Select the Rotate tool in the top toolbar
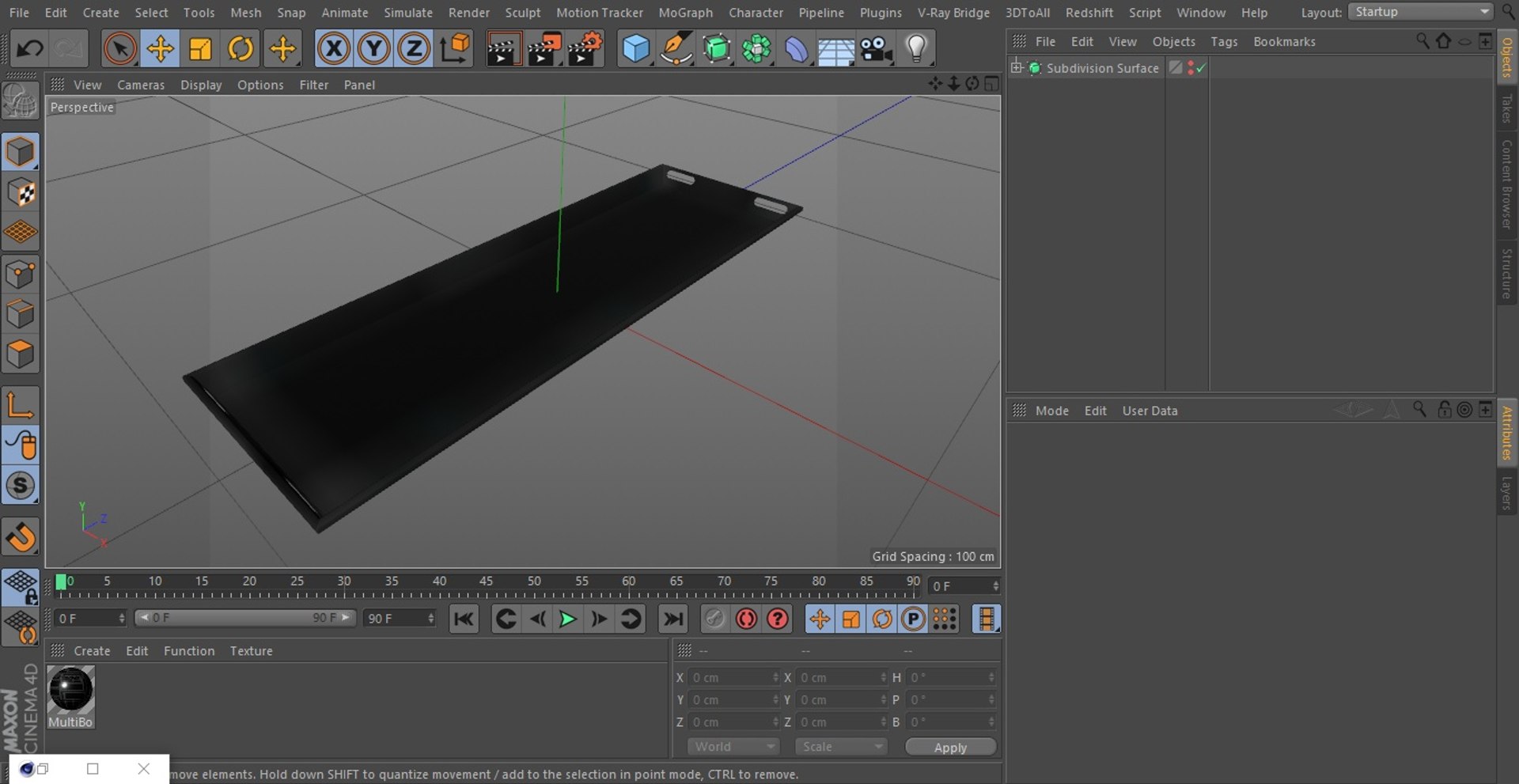 click(241, 49)
